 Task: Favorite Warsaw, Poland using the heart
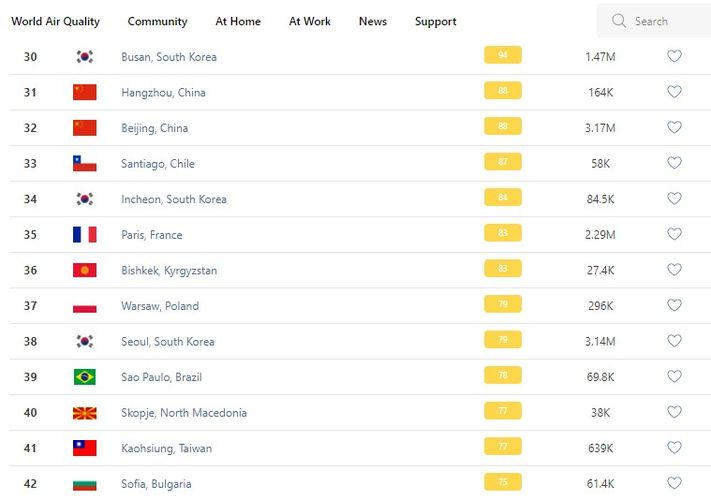point(674,306)
